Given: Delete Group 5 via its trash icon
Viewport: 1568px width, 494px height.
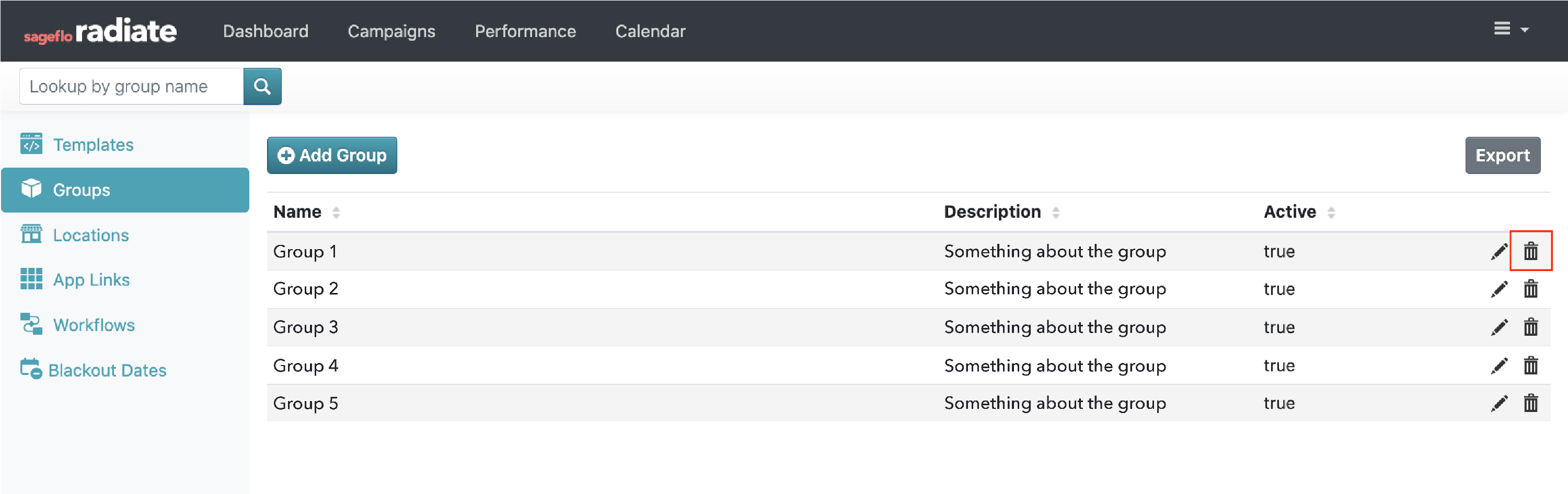Looking at the screenshot, I should 1531,403.
